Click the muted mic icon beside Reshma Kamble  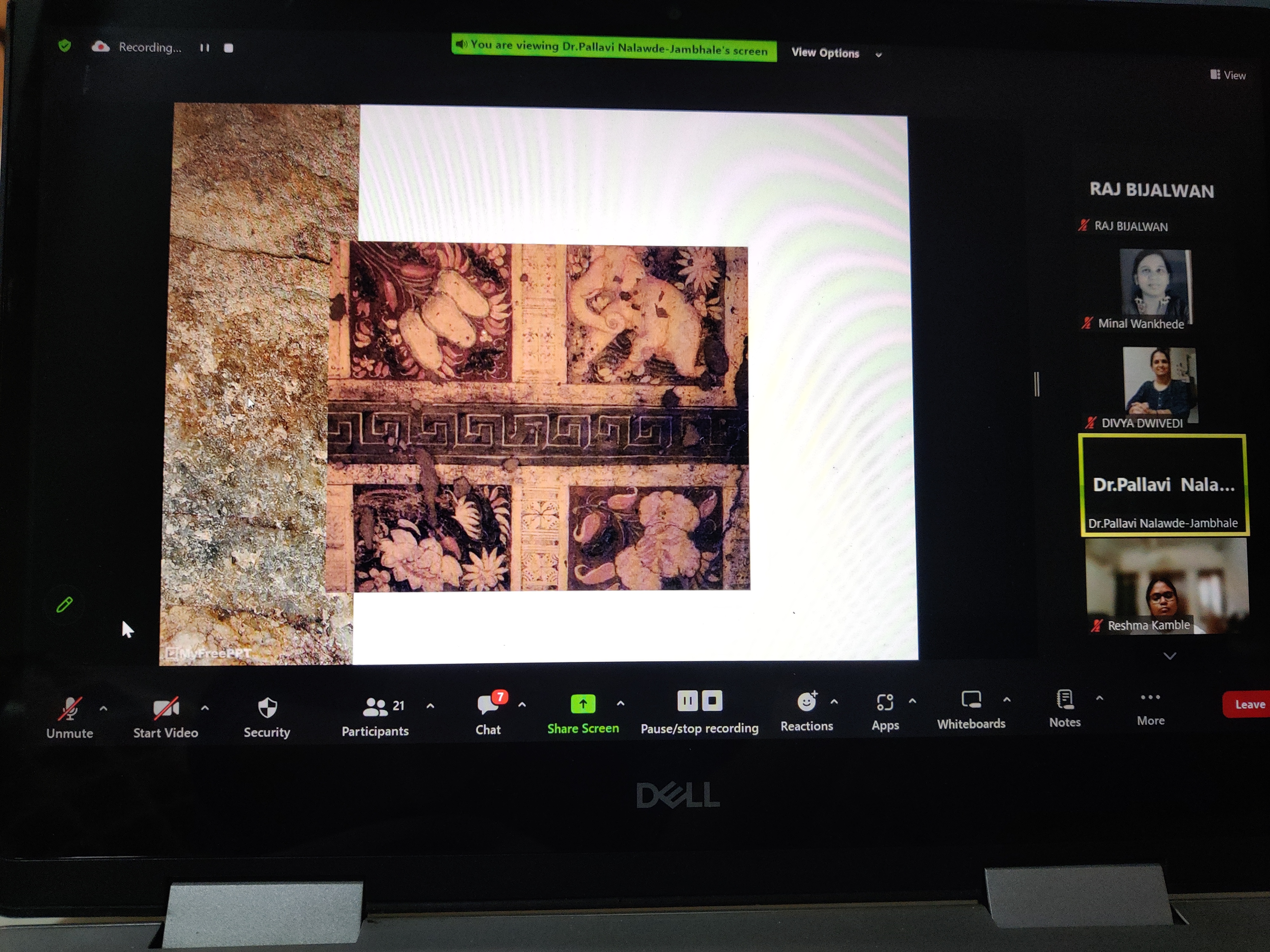coord(1097,625)
